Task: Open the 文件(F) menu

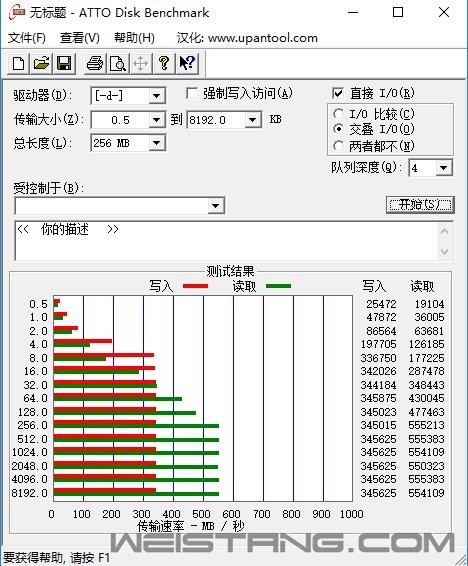Action: point(27,38)
